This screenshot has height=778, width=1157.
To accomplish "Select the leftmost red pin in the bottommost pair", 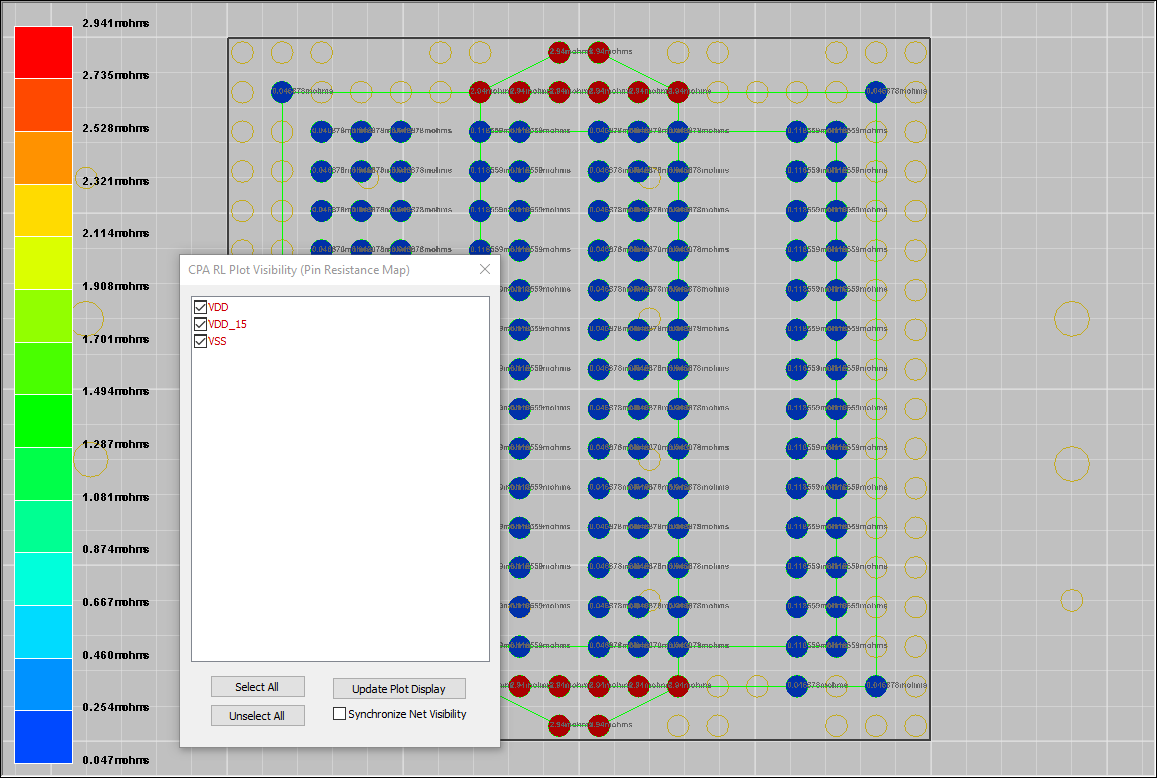I will tap(559, 725).
